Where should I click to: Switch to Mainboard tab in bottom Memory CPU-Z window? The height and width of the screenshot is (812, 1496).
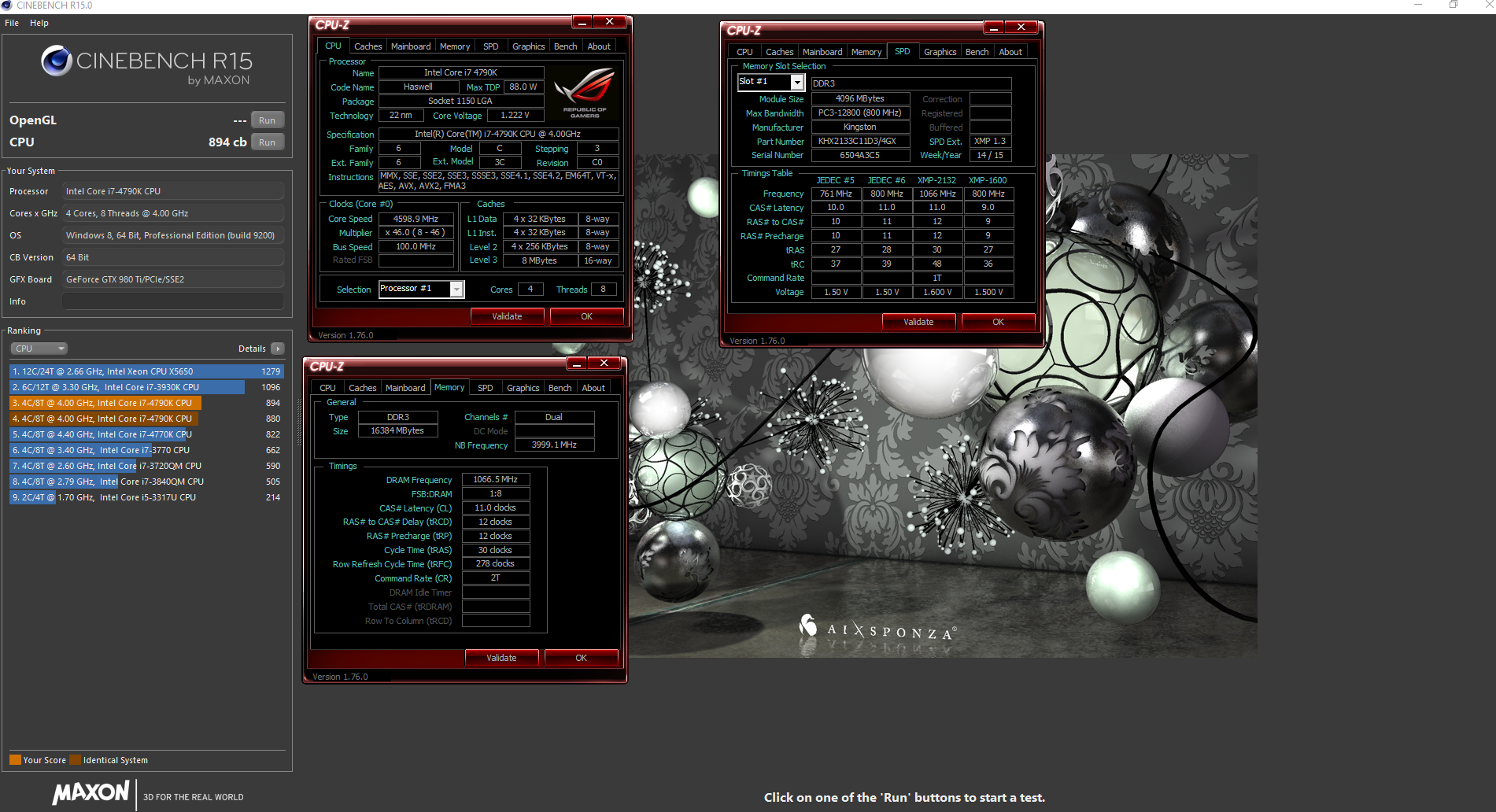405,388
